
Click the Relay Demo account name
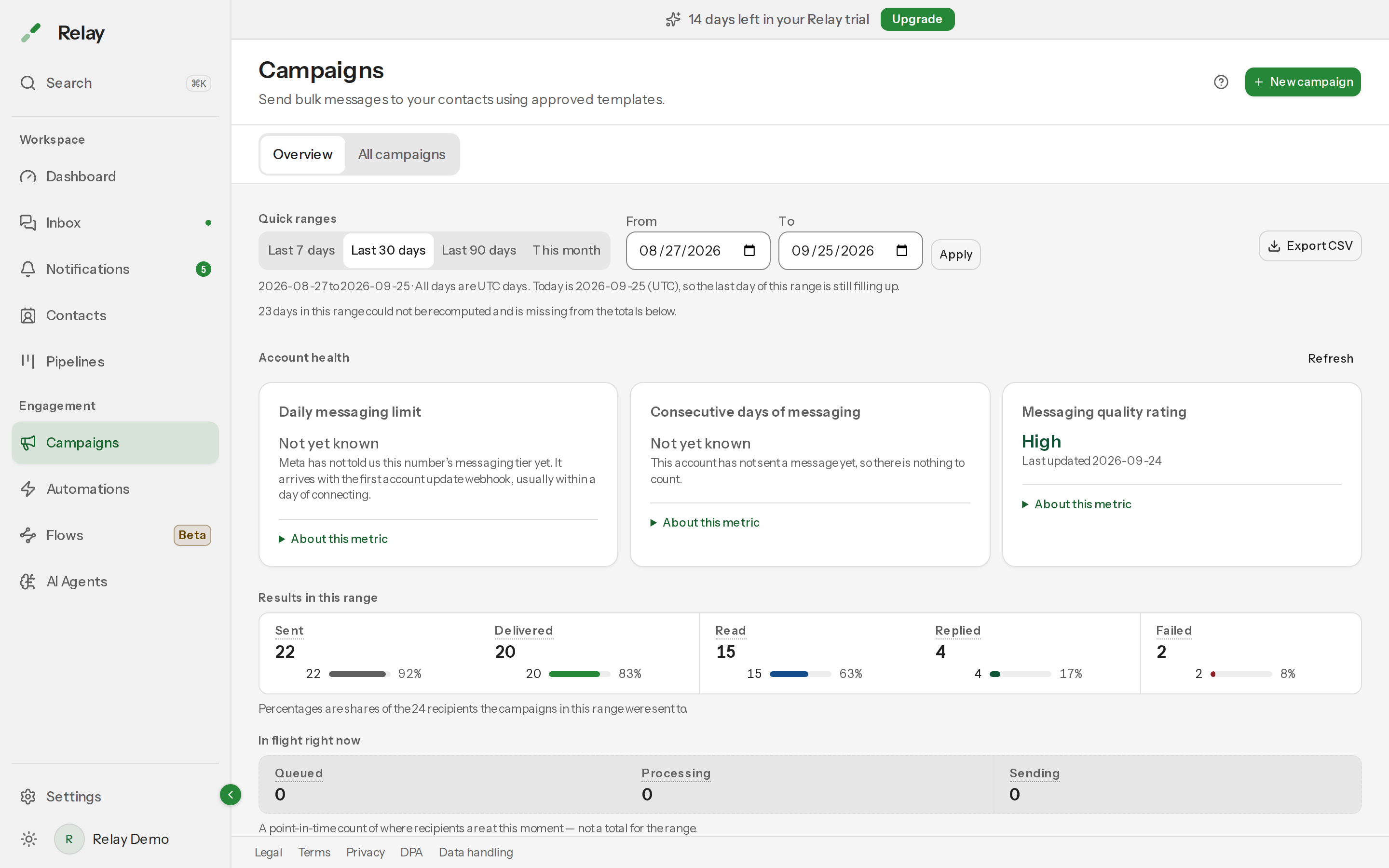tap(130, 839)
